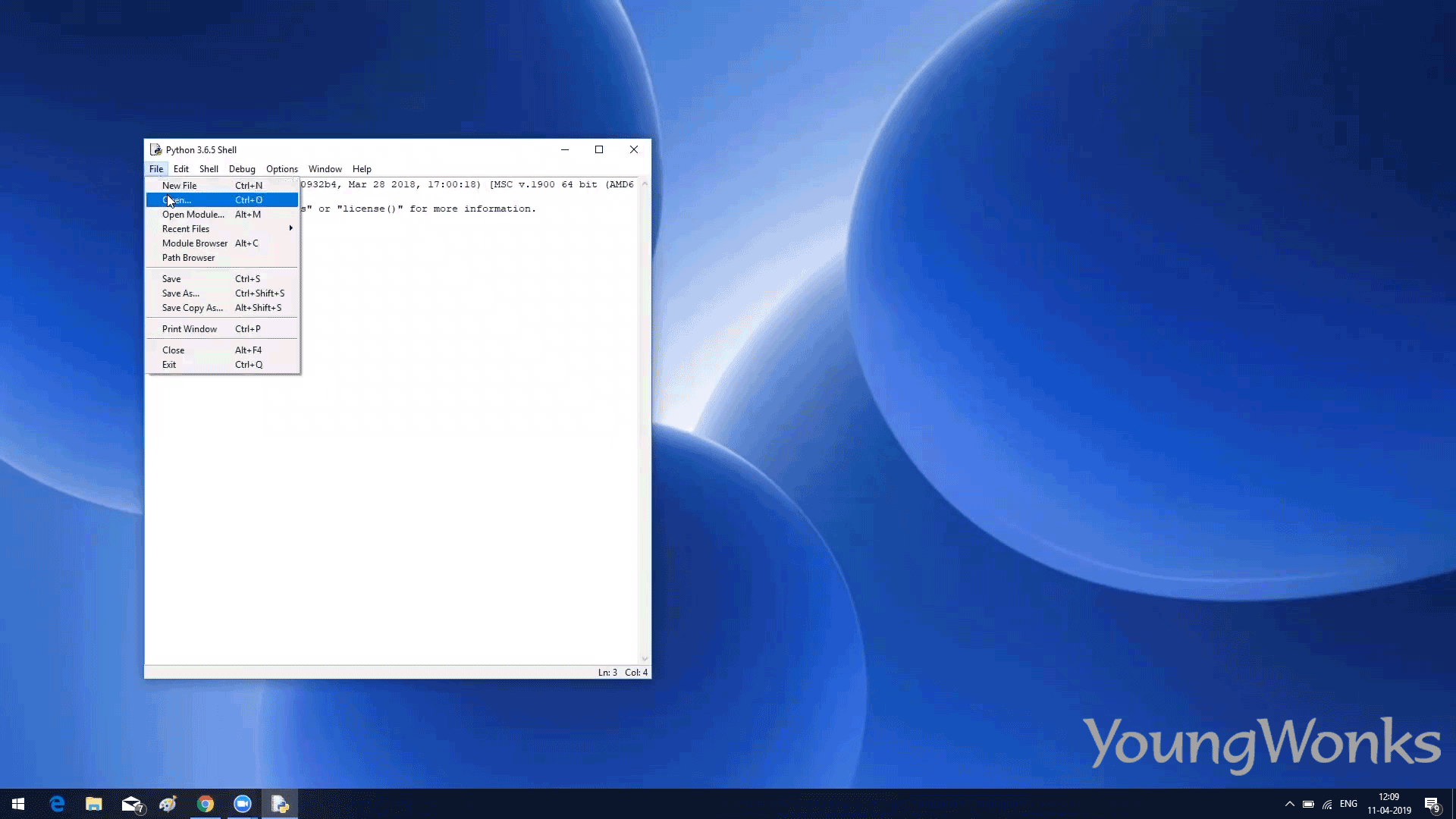Viewport: 1456px width, 819px height.
Task: Open the Edit menu
Action: (x=180, y=169)
